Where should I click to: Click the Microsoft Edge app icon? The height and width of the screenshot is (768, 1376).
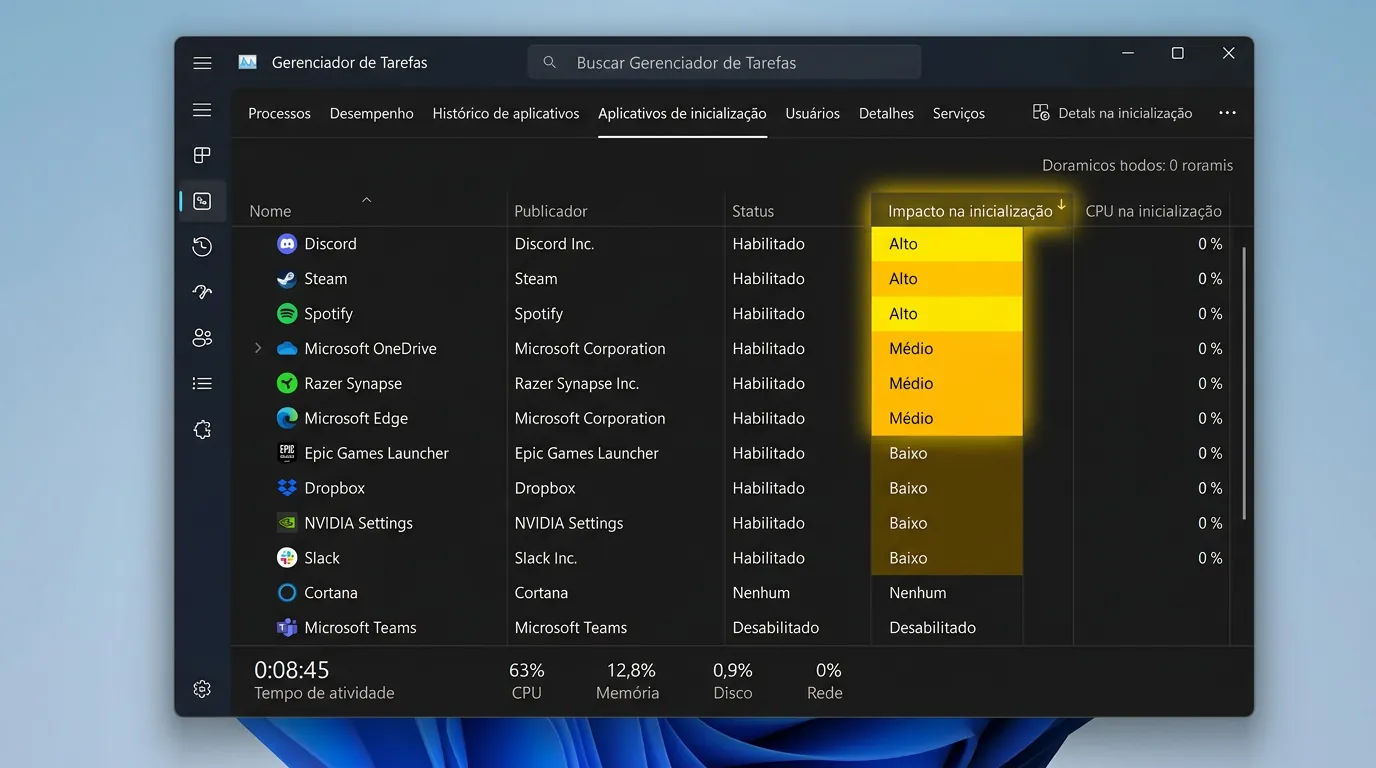[287, 419]
